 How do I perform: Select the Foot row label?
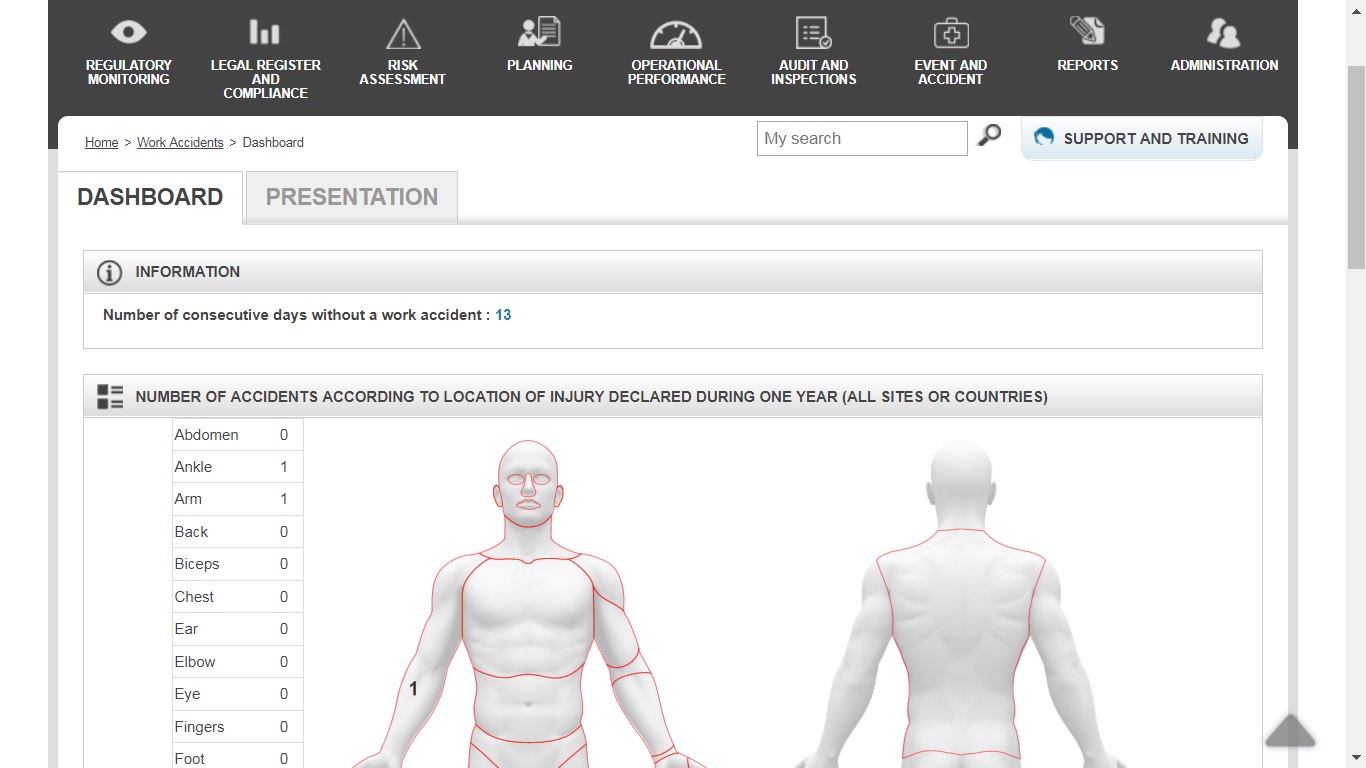(189, 759)
